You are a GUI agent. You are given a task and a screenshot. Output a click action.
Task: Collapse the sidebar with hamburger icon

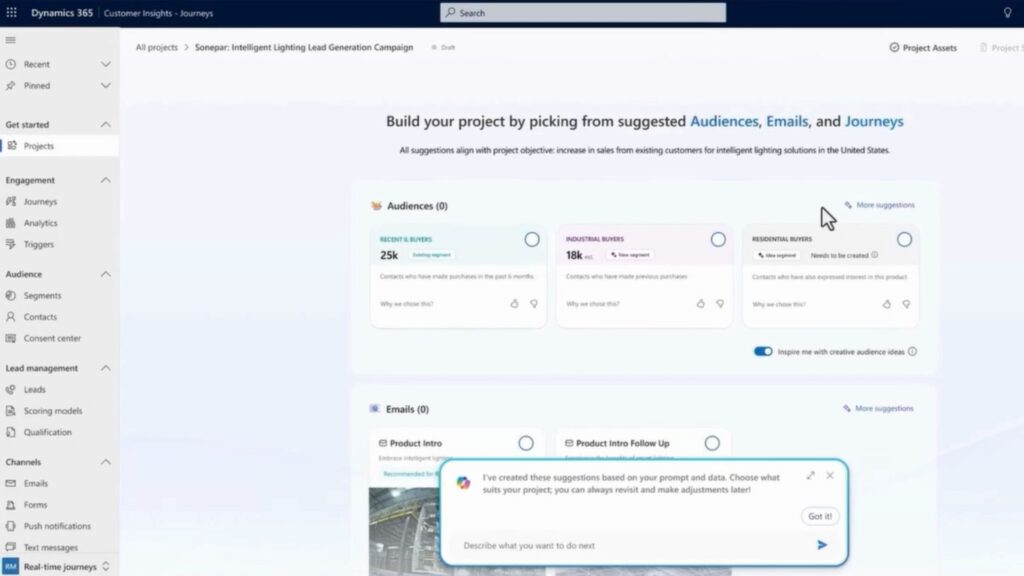click(11, 40)
